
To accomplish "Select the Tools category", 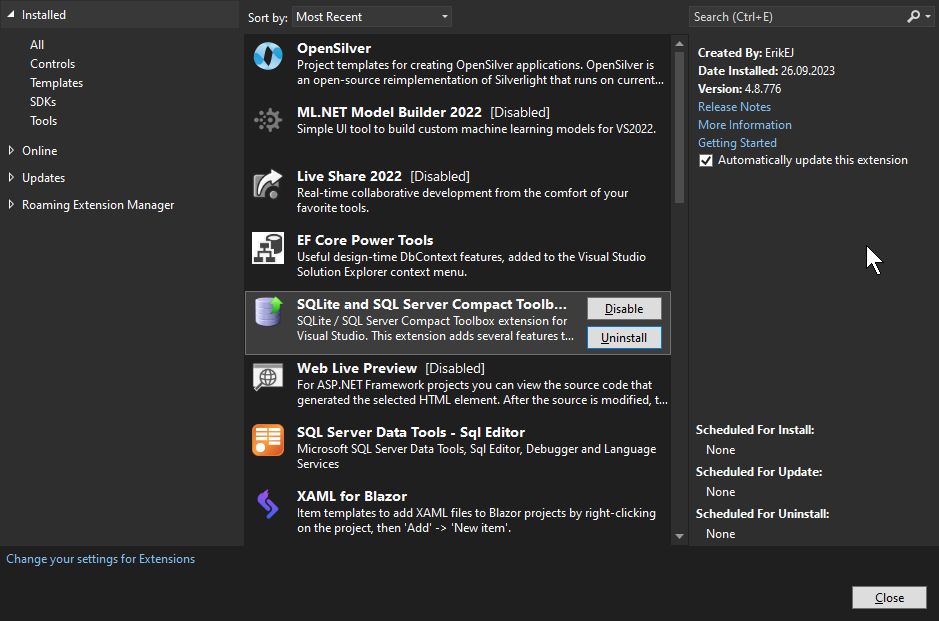I will click(x=44, y=121).
